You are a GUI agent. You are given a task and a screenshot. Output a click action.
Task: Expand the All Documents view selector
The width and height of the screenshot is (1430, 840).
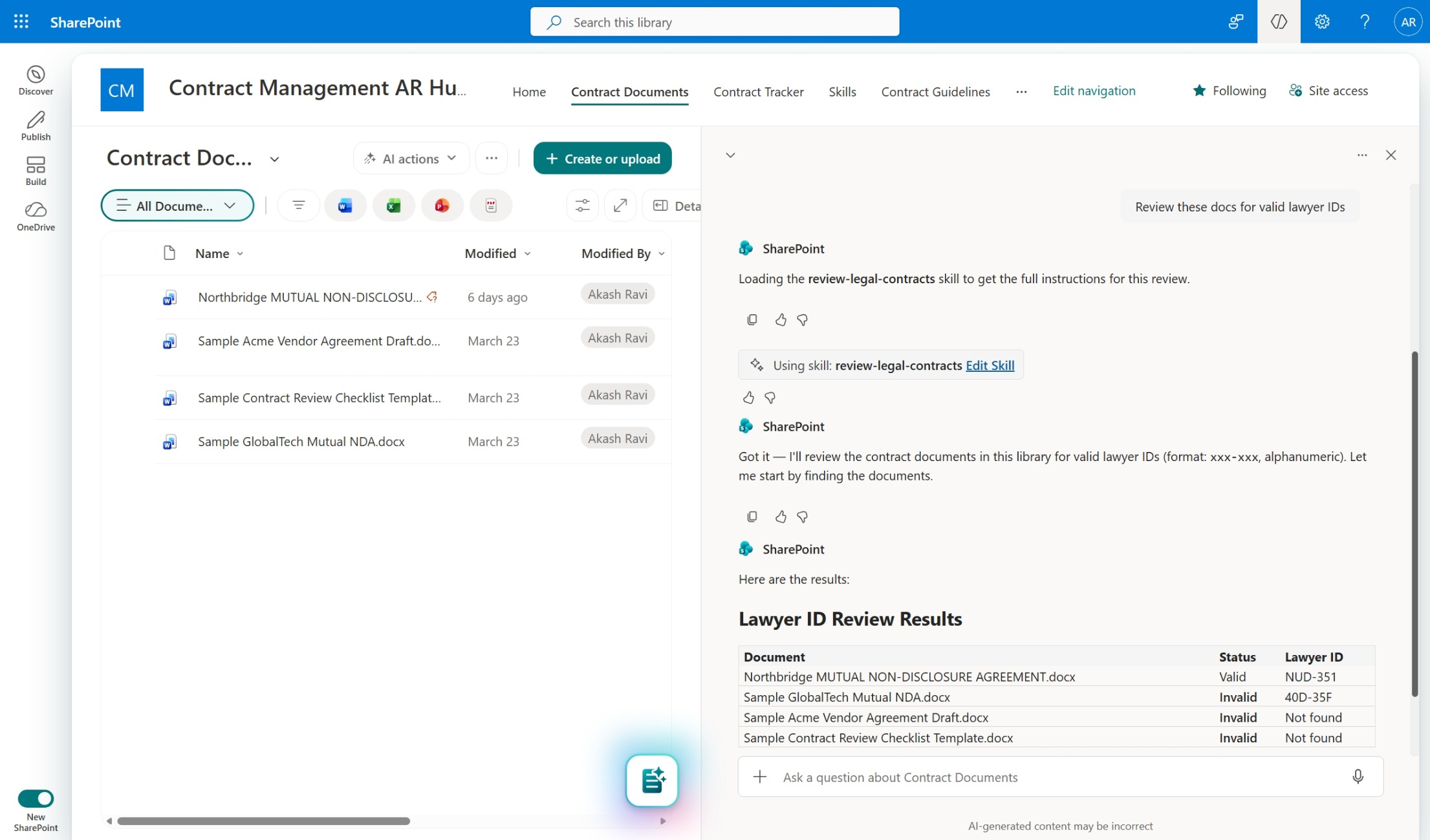[x=177, y=205]
